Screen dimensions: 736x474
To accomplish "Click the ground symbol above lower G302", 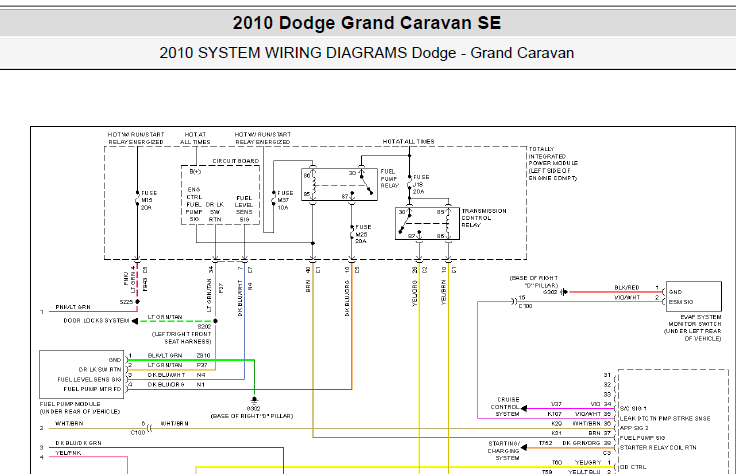I will [254, 400].
